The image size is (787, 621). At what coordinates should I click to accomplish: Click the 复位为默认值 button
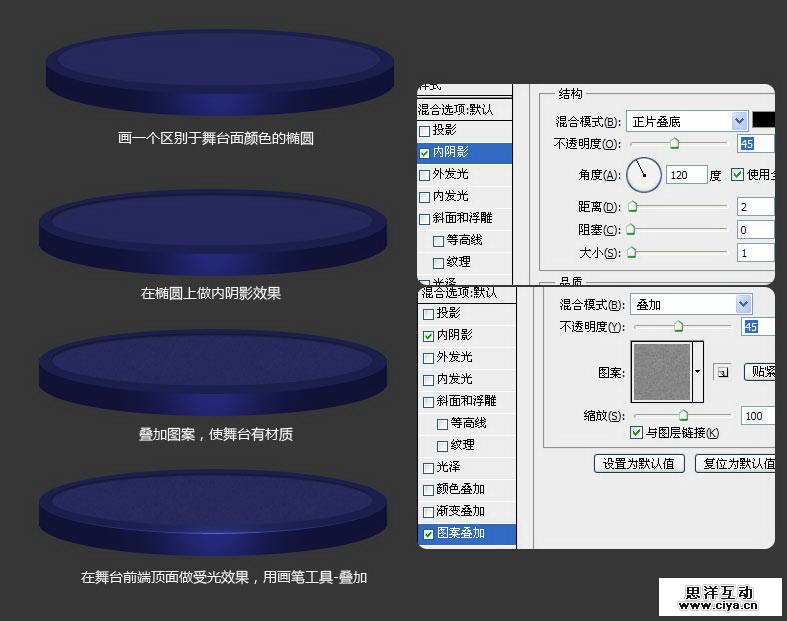[x=735, y=463]
